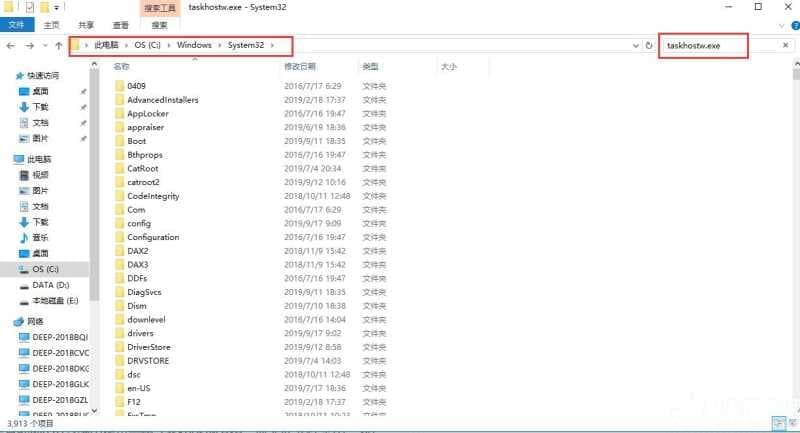The height and width of the screenshot is (433, 800).
Task: Open the 文件 menu tab
Action: pyautogui.click(x=17, y=24)
